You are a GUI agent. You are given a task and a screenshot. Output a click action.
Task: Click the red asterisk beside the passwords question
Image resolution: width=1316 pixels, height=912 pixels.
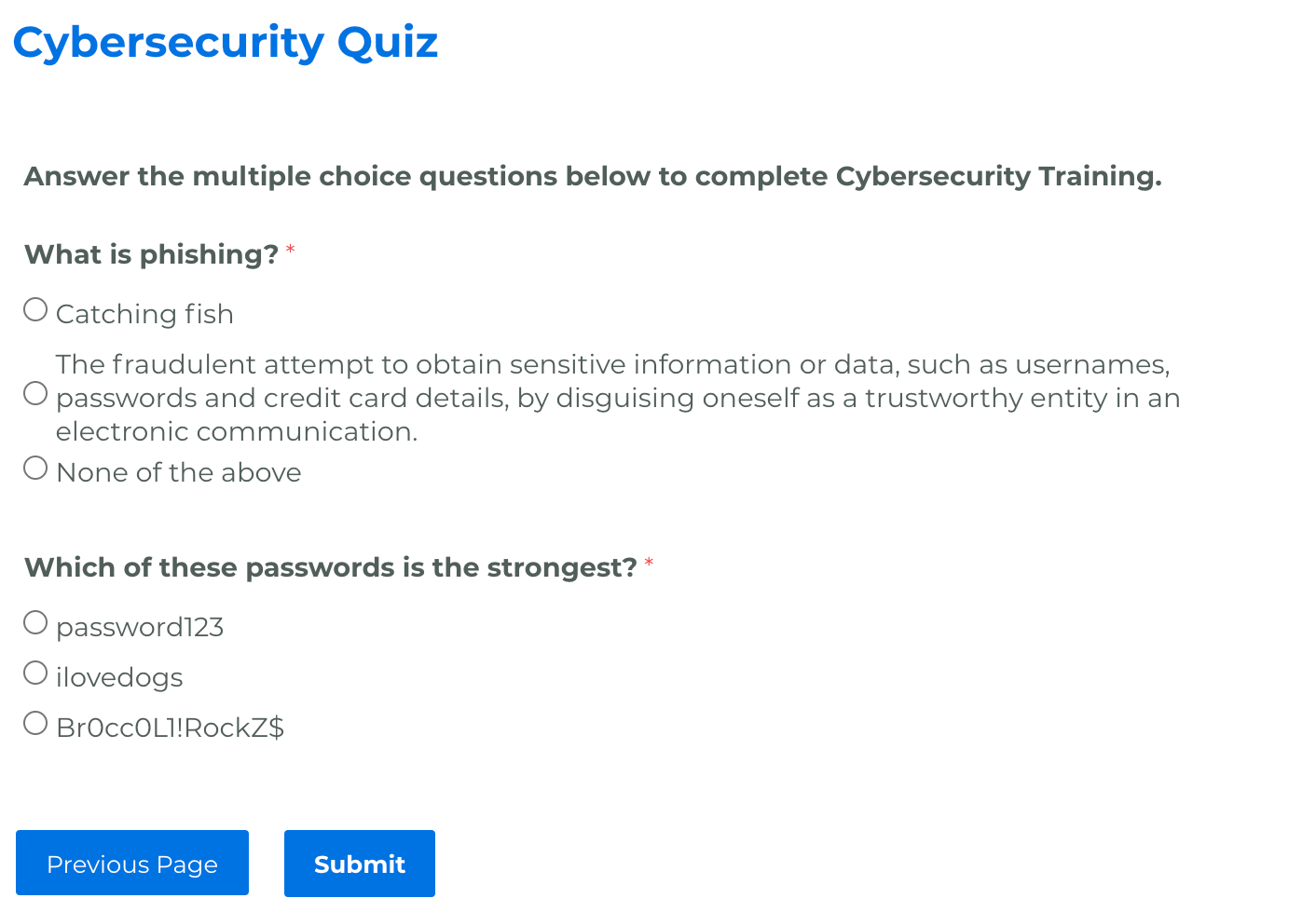pos(649,563)
